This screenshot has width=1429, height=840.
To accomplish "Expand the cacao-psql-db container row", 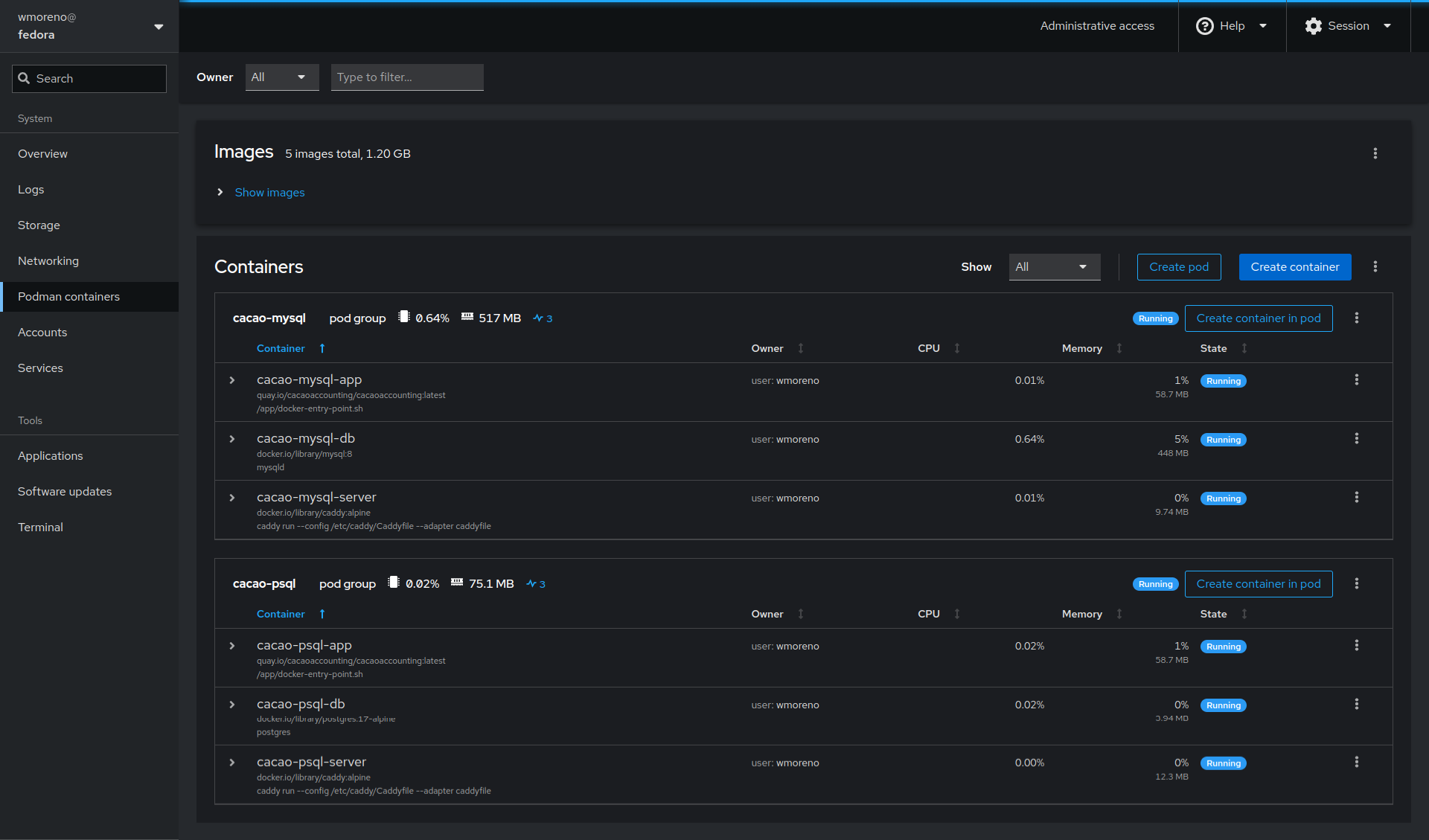I will coord(232,705).
